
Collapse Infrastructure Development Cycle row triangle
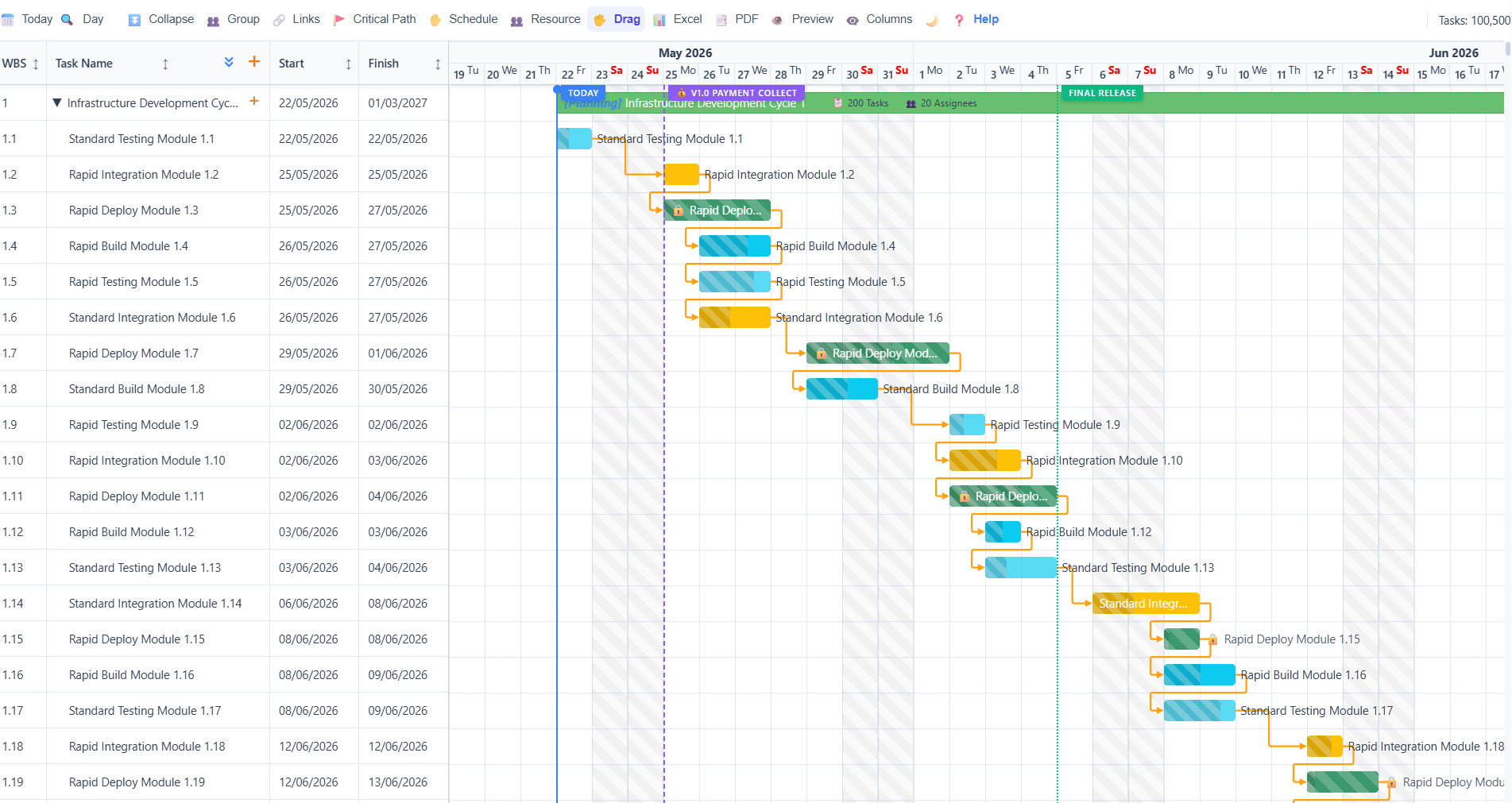[x=57, y=102]
